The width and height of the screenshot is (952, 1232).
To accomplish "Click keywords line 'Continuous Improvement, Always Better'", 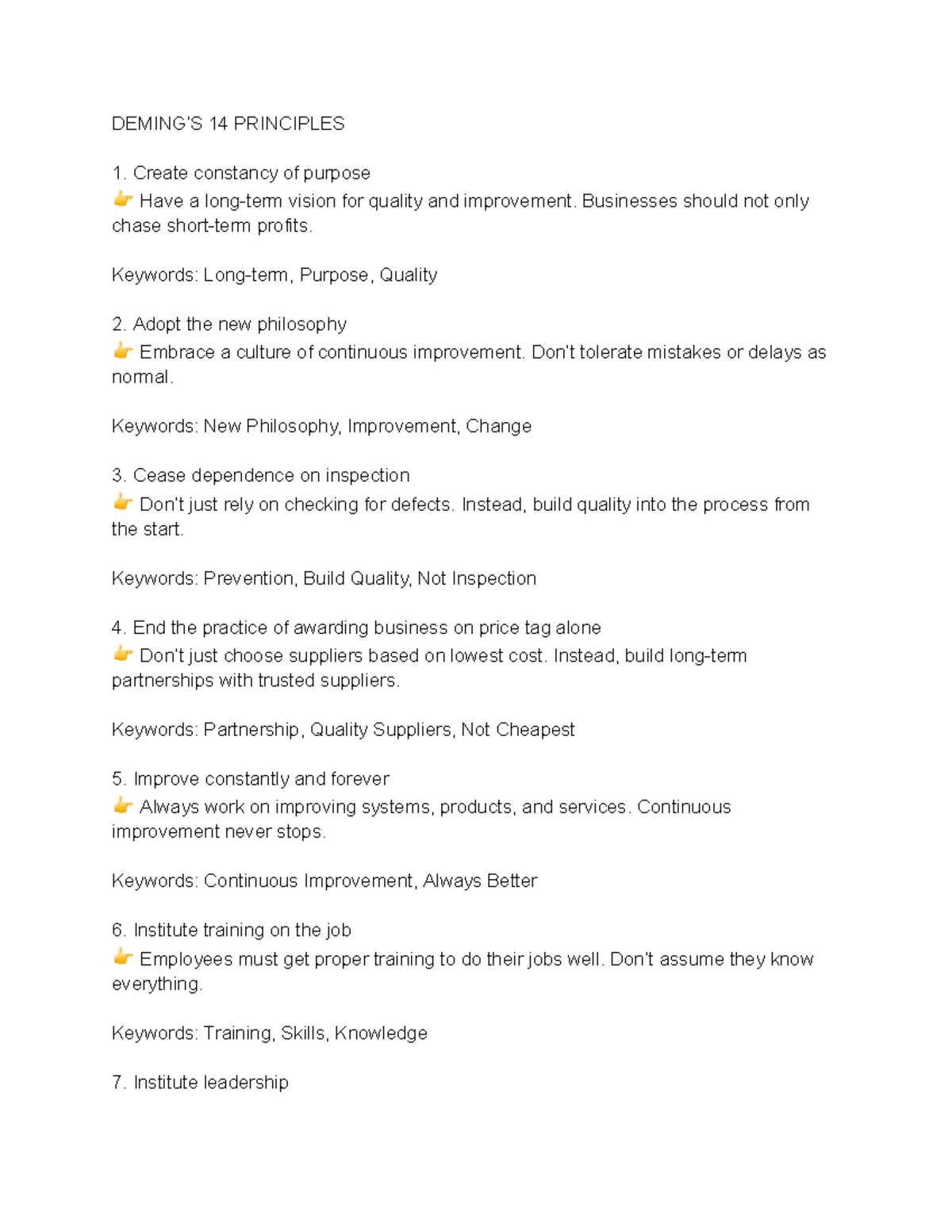I will 324,881.
